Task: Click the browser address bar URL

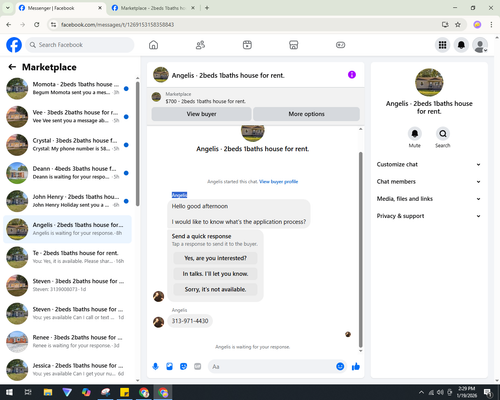Action: (x=117, y=25)
